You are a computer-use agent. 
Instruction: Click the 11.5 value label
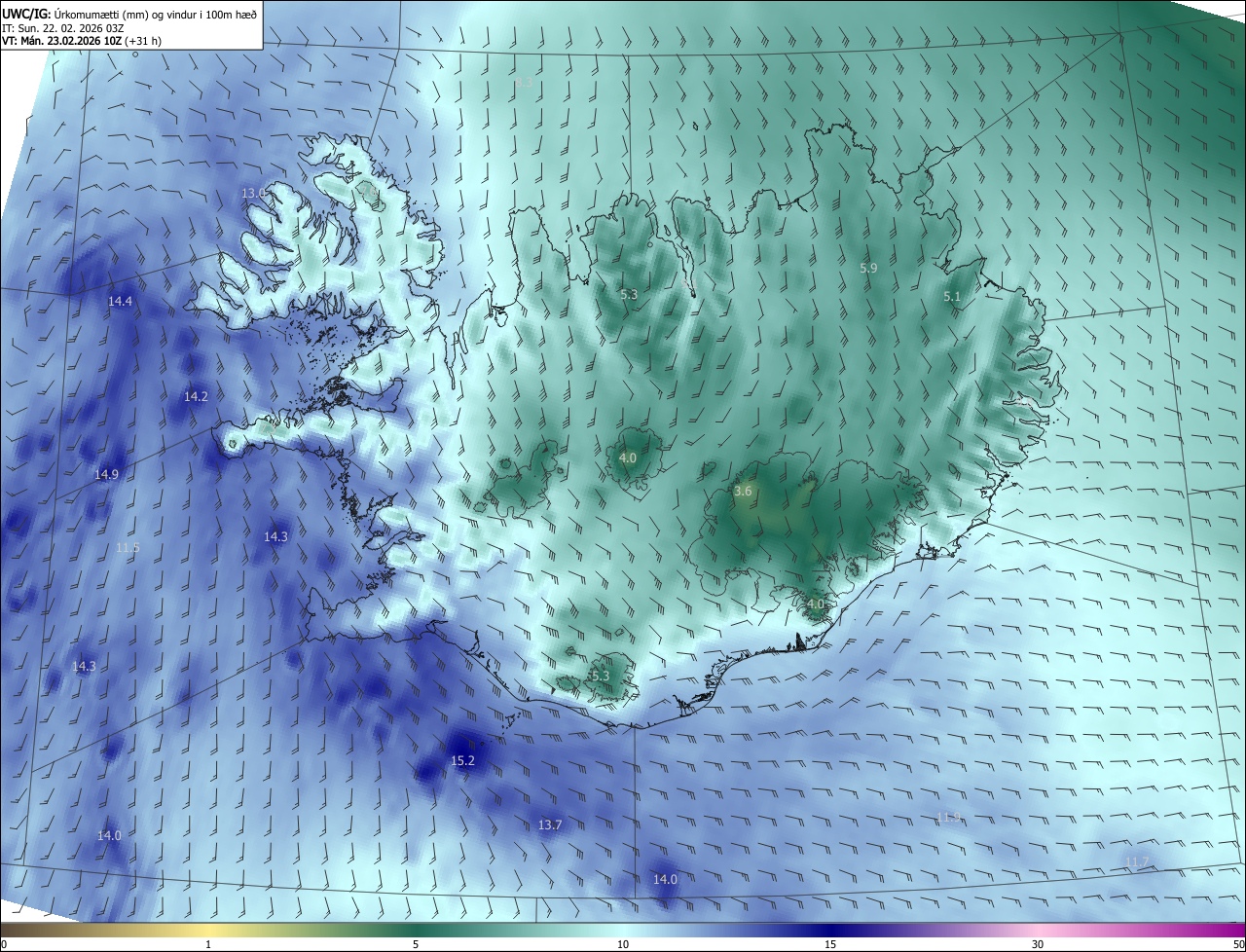[x=128, y=547]
